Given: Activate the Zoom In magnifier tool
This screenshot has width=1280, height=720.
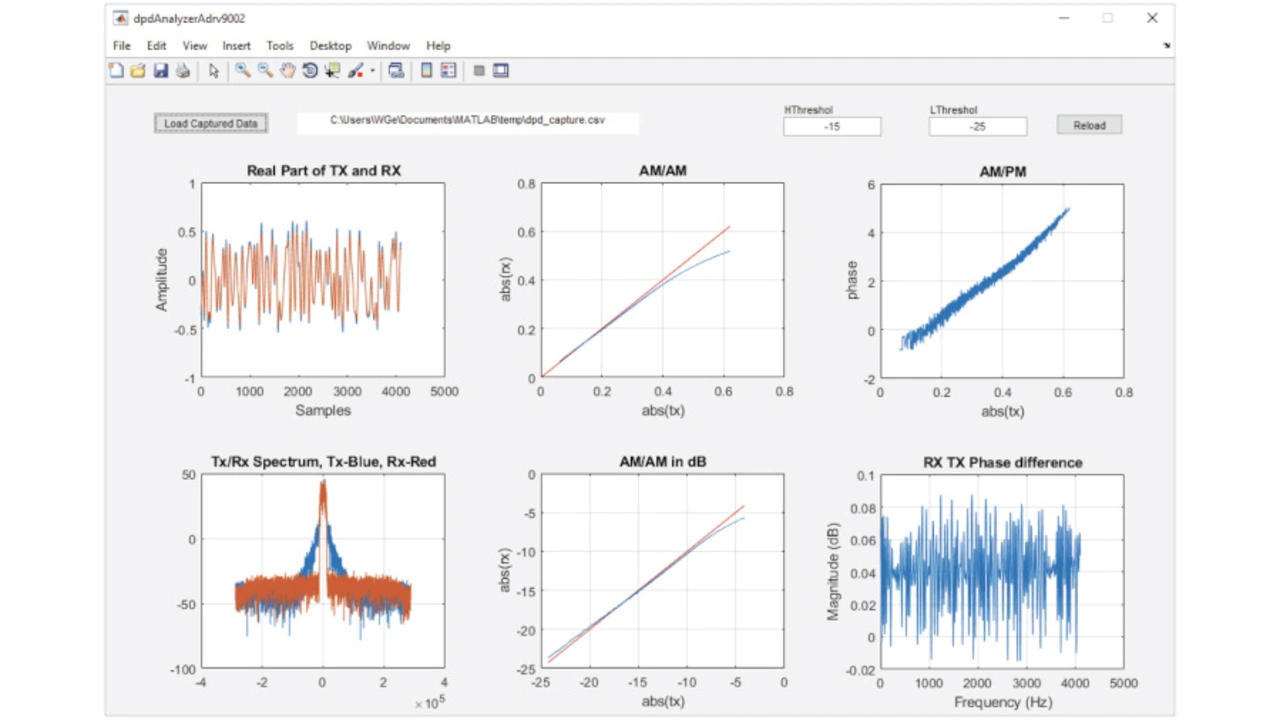Looking at the screenshot, I should pos(242,71).
